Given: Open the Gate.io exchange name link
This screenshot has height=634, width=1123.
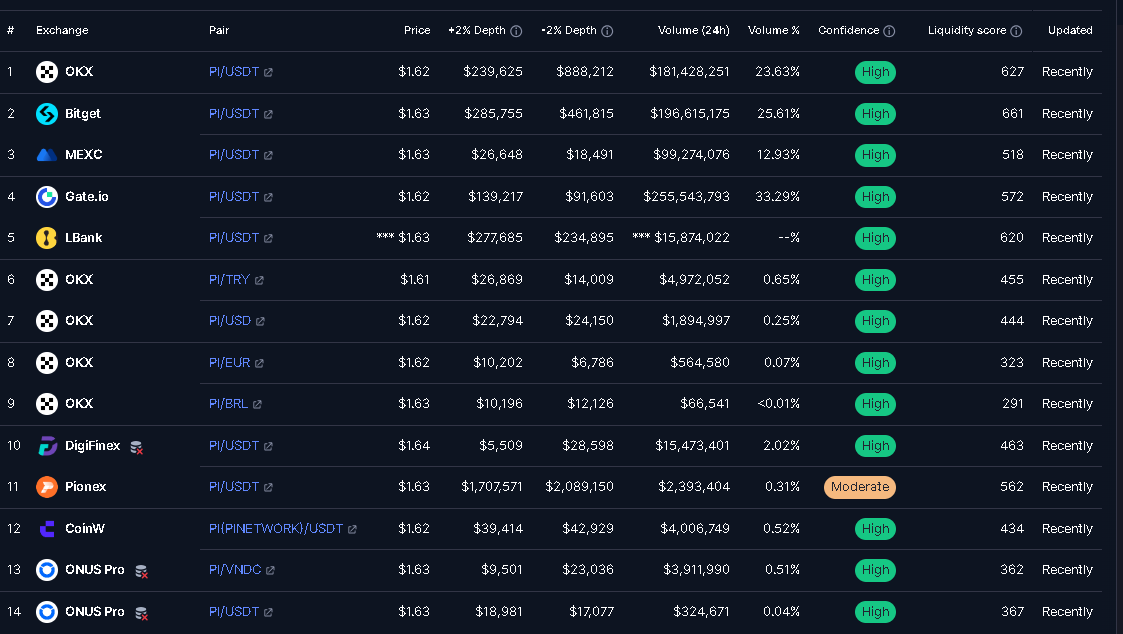Looking at the screenshot, I should click(87, 196).
